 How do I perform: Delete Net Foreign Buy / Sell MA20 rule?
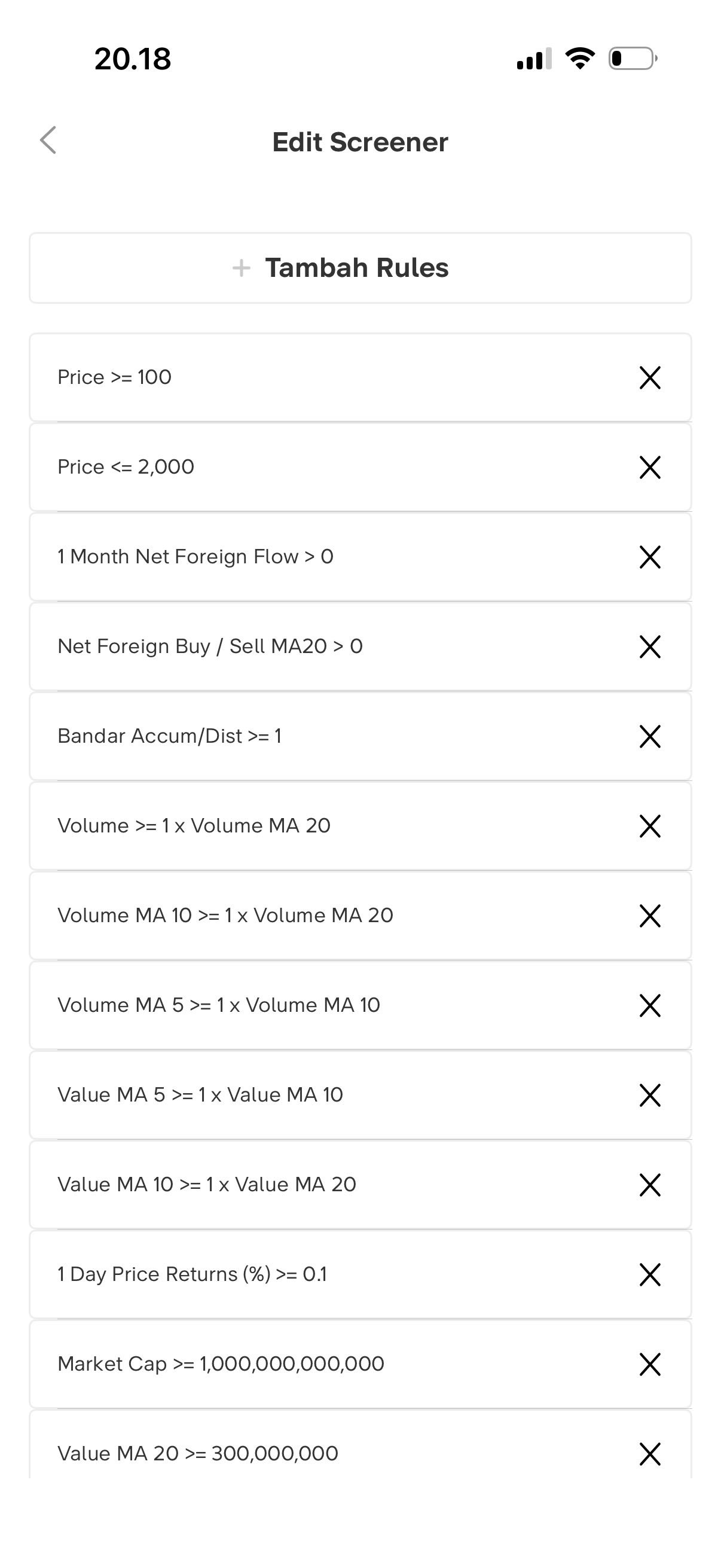point(650,646)
